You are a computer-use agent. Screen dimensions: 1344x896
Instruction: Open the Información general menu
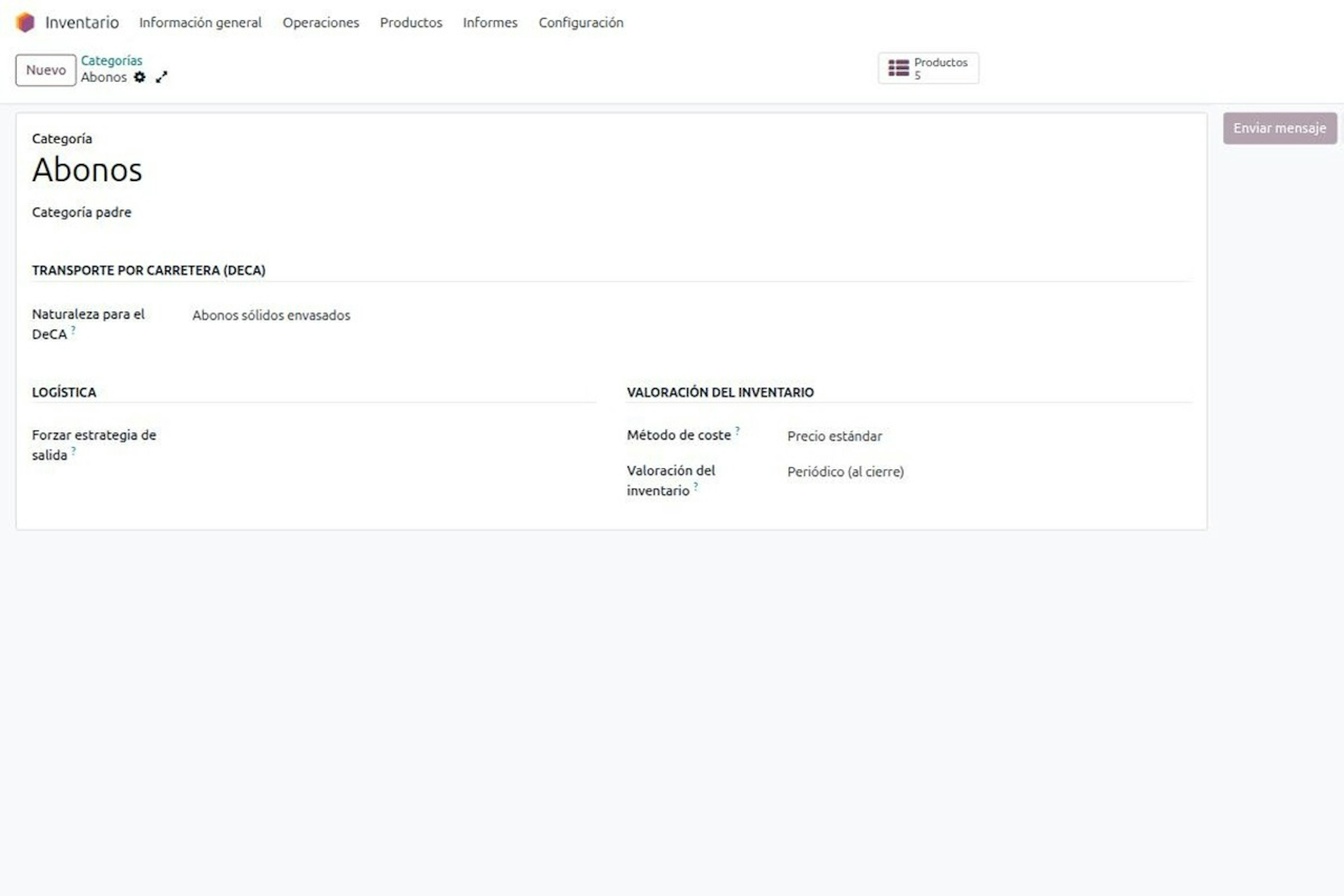point(201,22)
